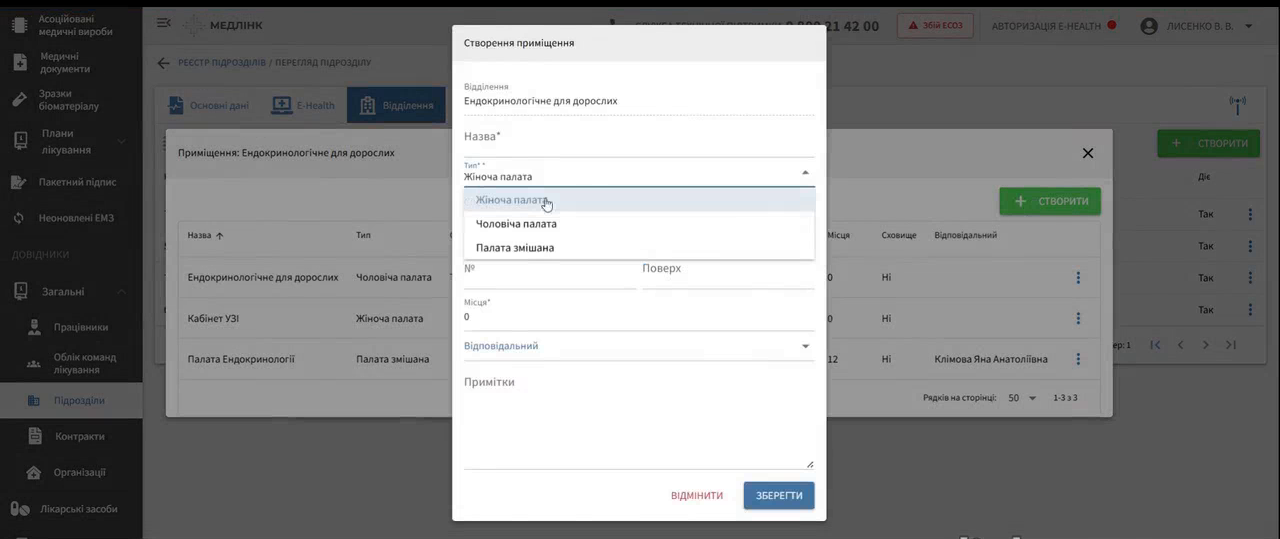Open Пакетний підпис signature icon
This screenshot has height=539, width=1280.
click(19, 182)
